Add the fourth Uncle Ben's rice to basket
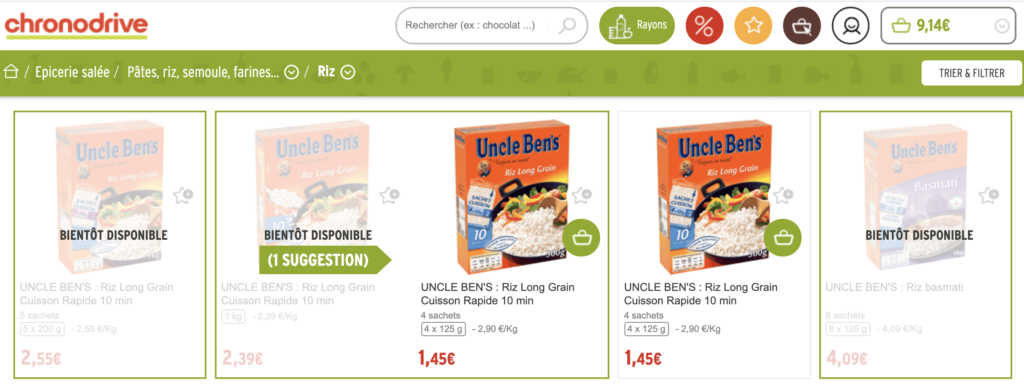Screen dimensions: 1024x389 point(782,238)
